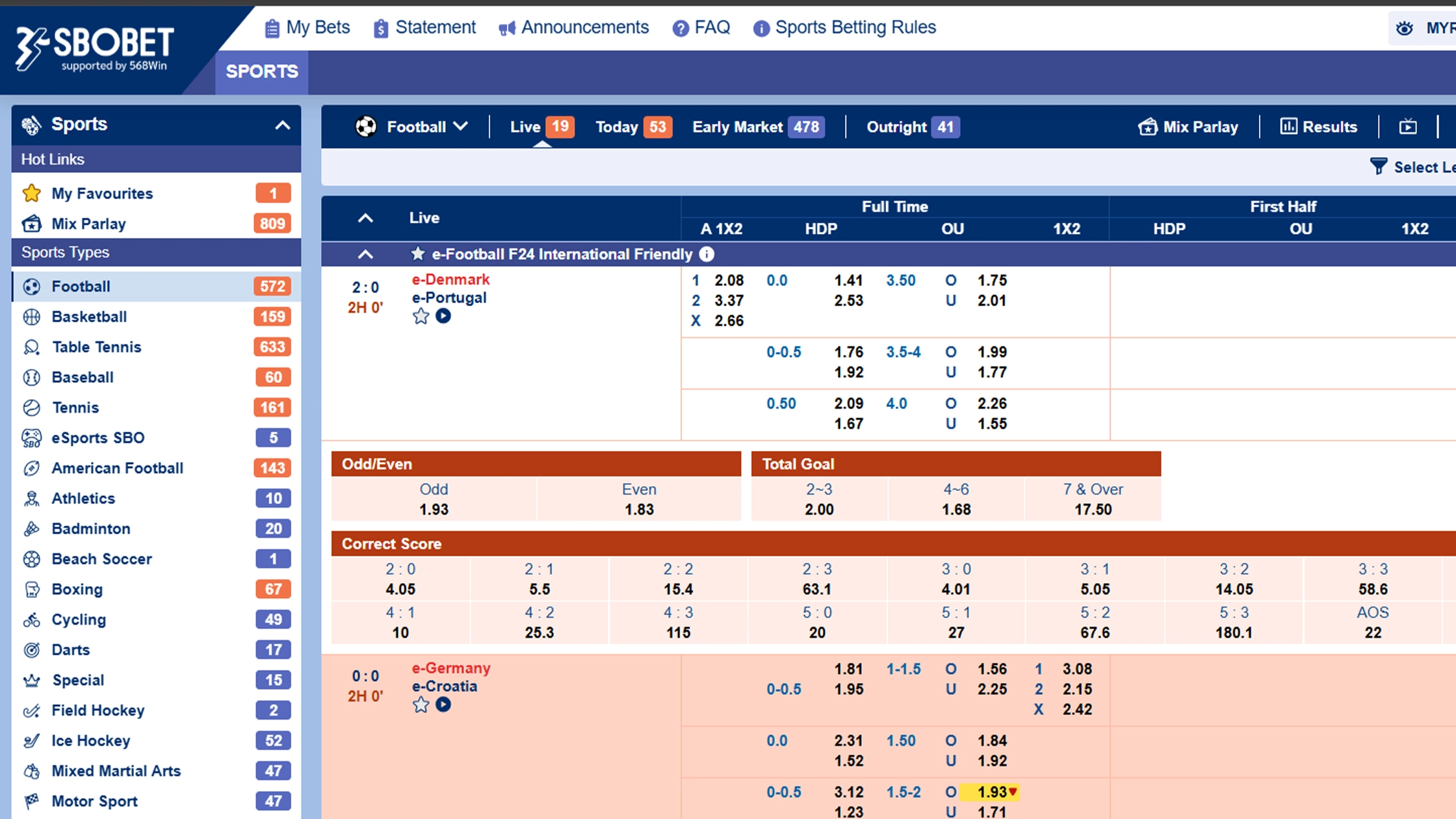
Task: Click the Cycling bike icon
Action: 31,619
